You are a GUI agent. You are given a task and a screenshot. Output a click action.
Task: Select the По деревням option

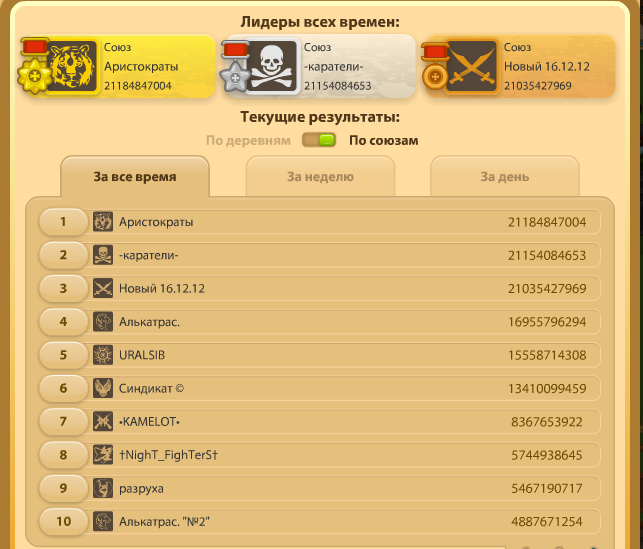pyautogui.click(x=248, y=141)
